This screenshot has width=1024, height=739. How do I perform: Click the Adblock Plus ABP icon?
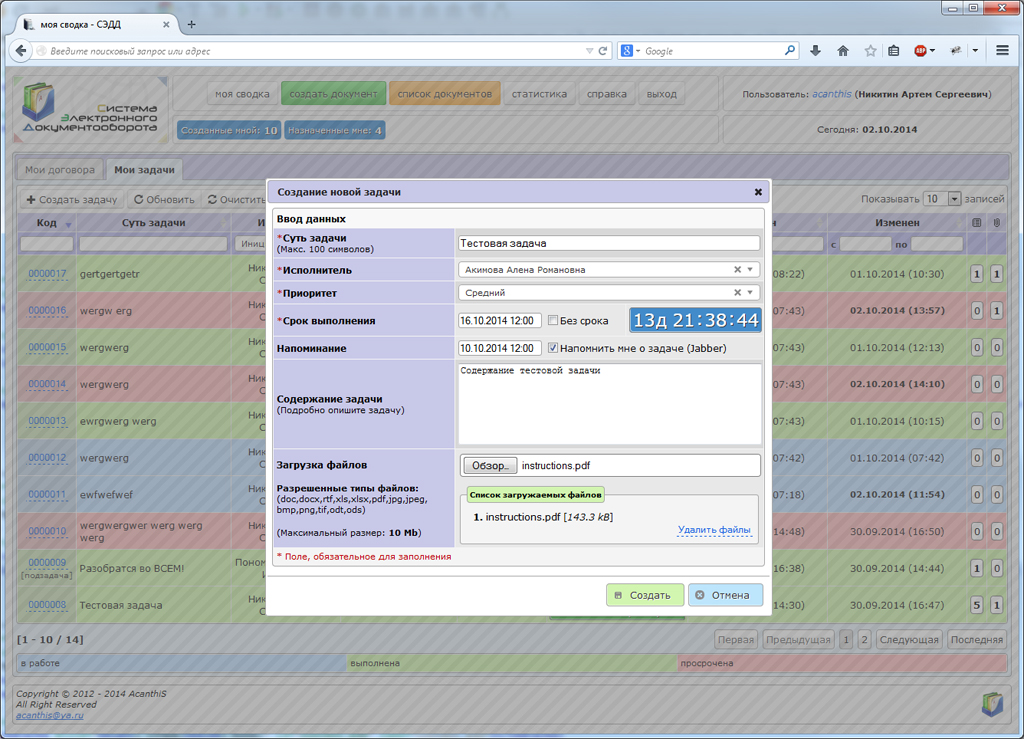pos(920,51)
